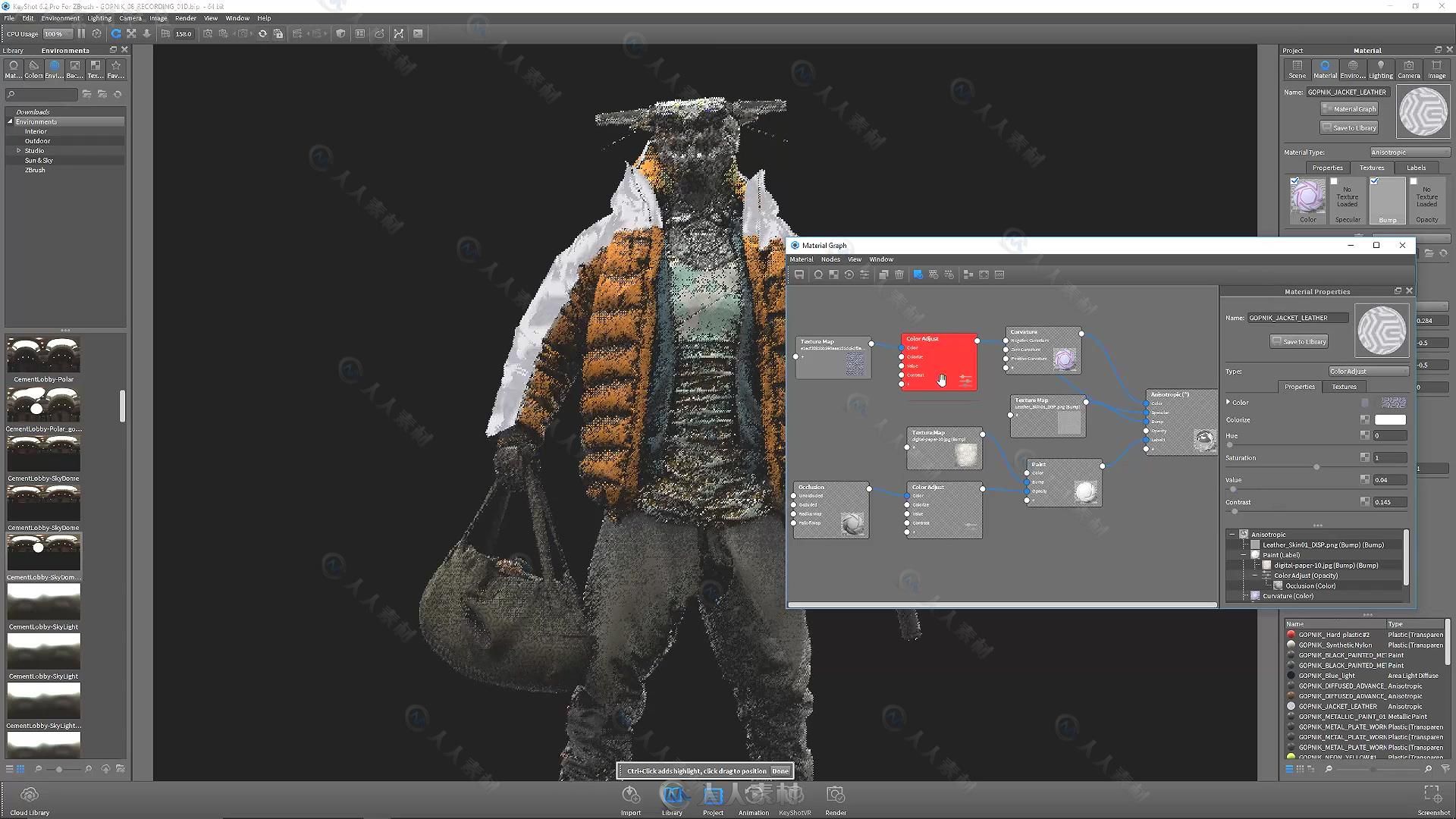Click the Import icon in bottom toolbar
Image resolution: width=1456 pixels, height=819 pixels.
tap(631, 800)
